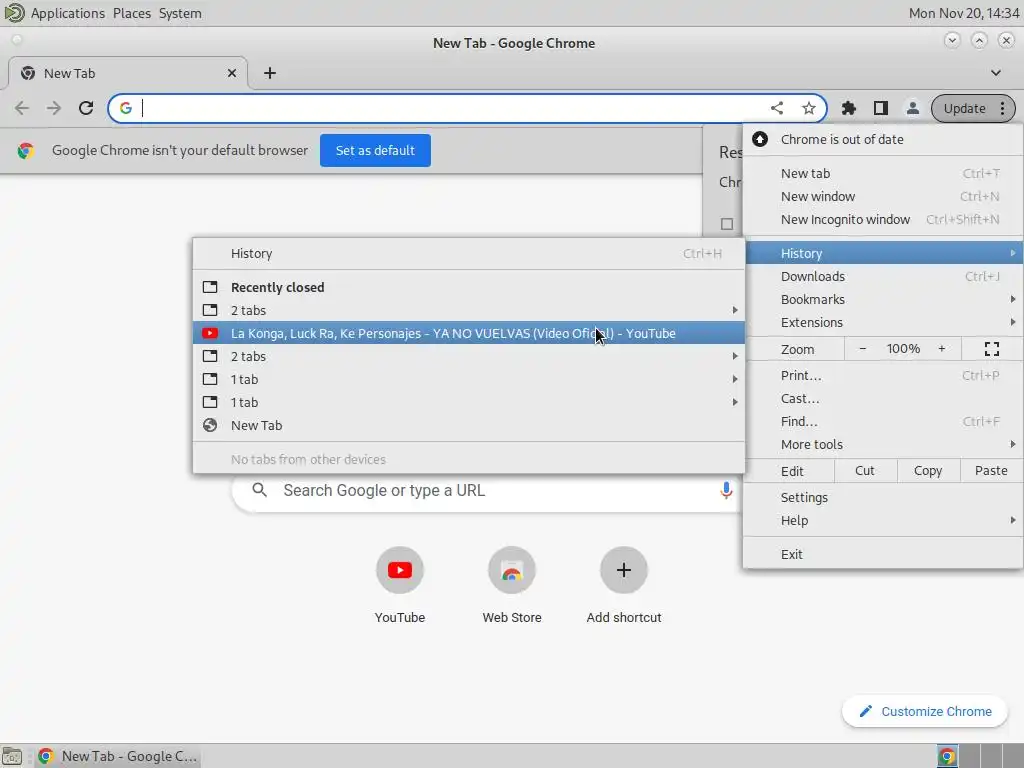Click the back navigation arrow
Viewport: 1024px width, 768px height.
pos(22,108)
